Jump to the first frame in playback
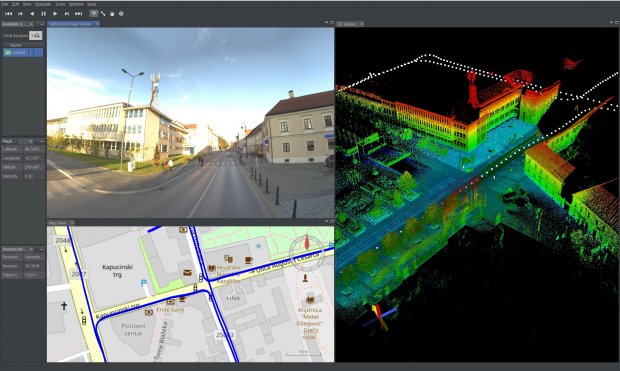620x371 pixels. [x=8, y=14]
